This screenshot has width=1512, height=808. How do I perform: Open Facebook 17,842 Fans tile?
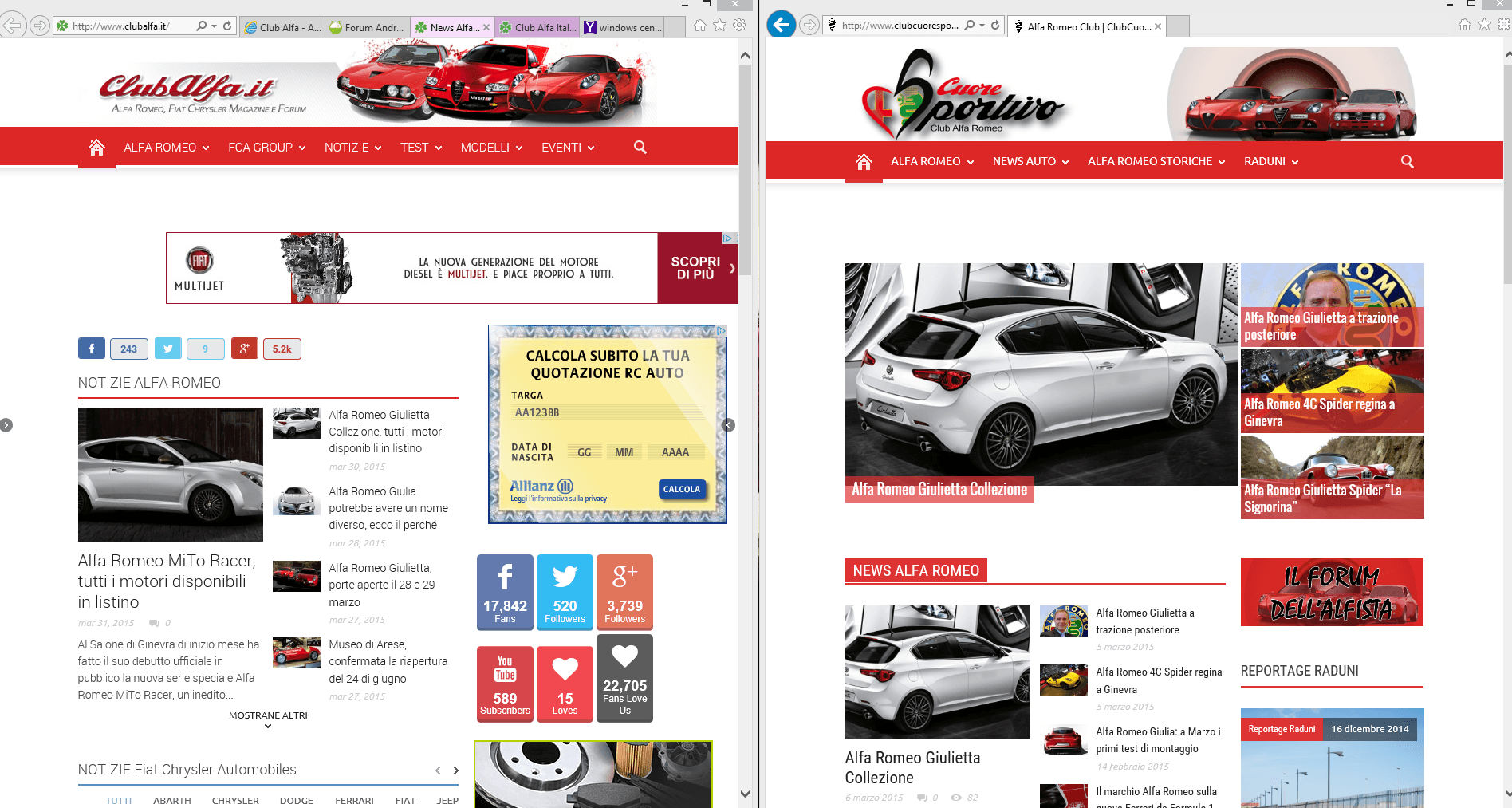click(505, 592)
